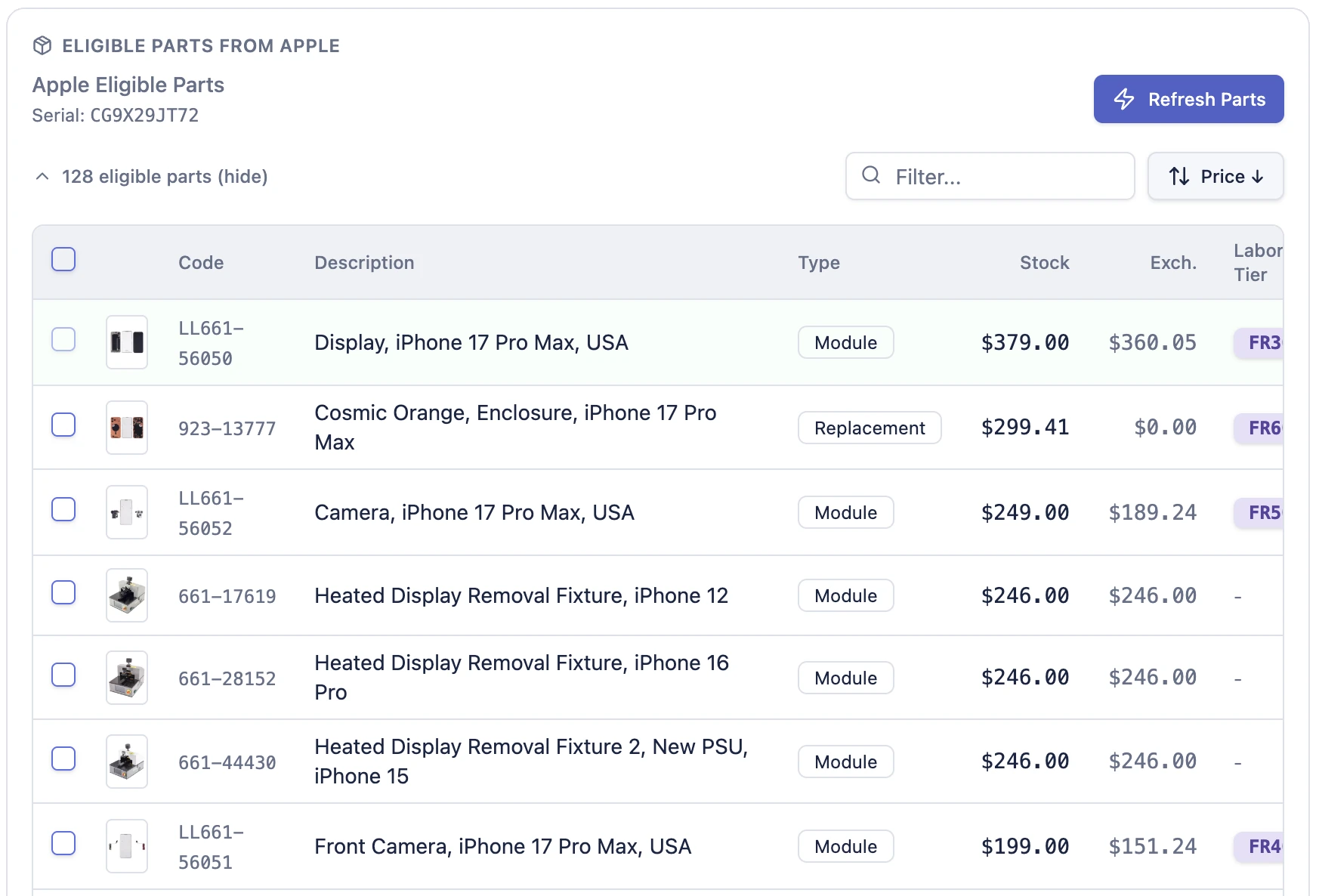Click the FR5 labor tier badge
Screen dimensions: 1319x896
coord(1259,512)
